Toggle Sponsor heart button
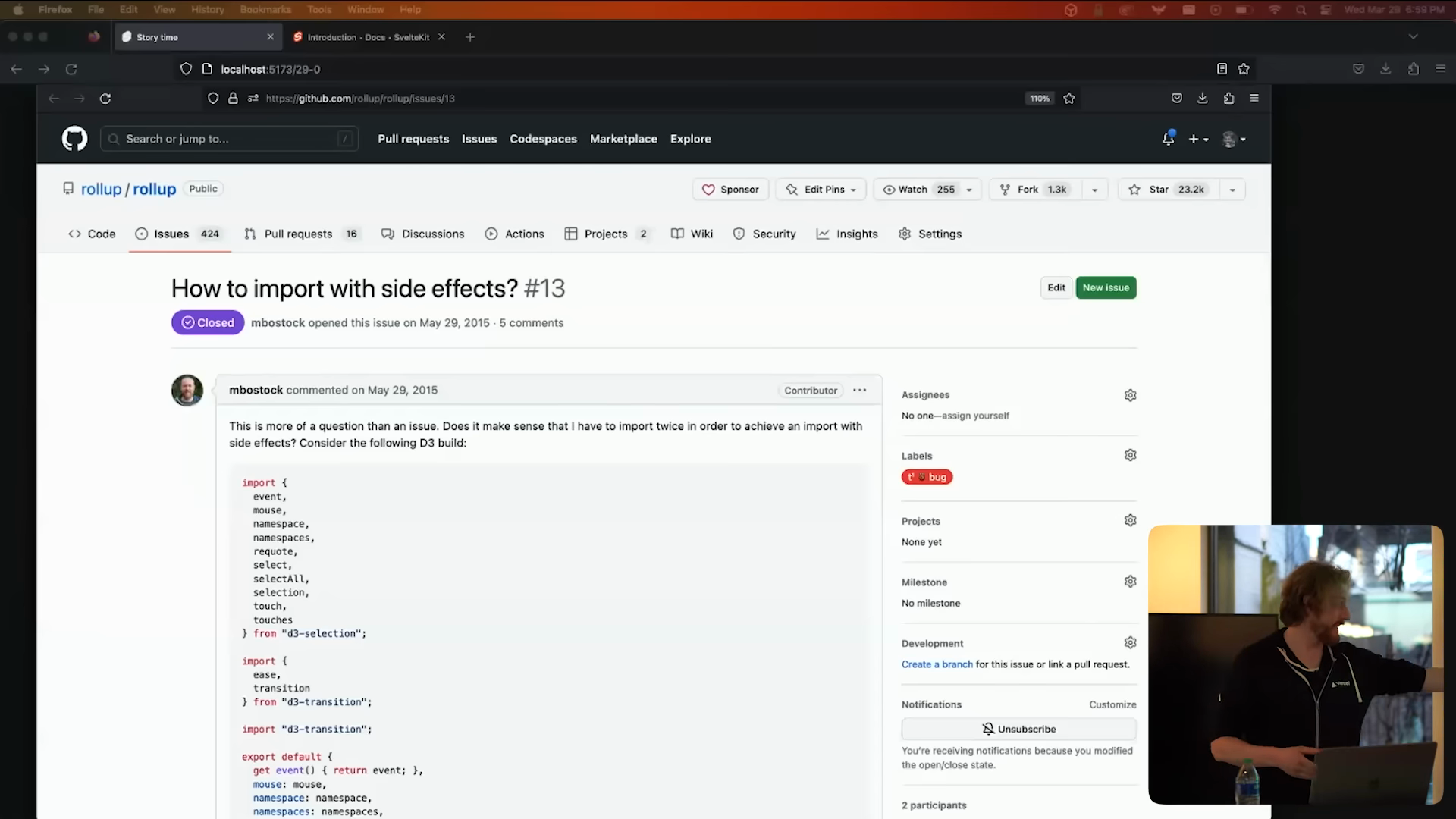The image size is (1456, 819). coord(730,190)
